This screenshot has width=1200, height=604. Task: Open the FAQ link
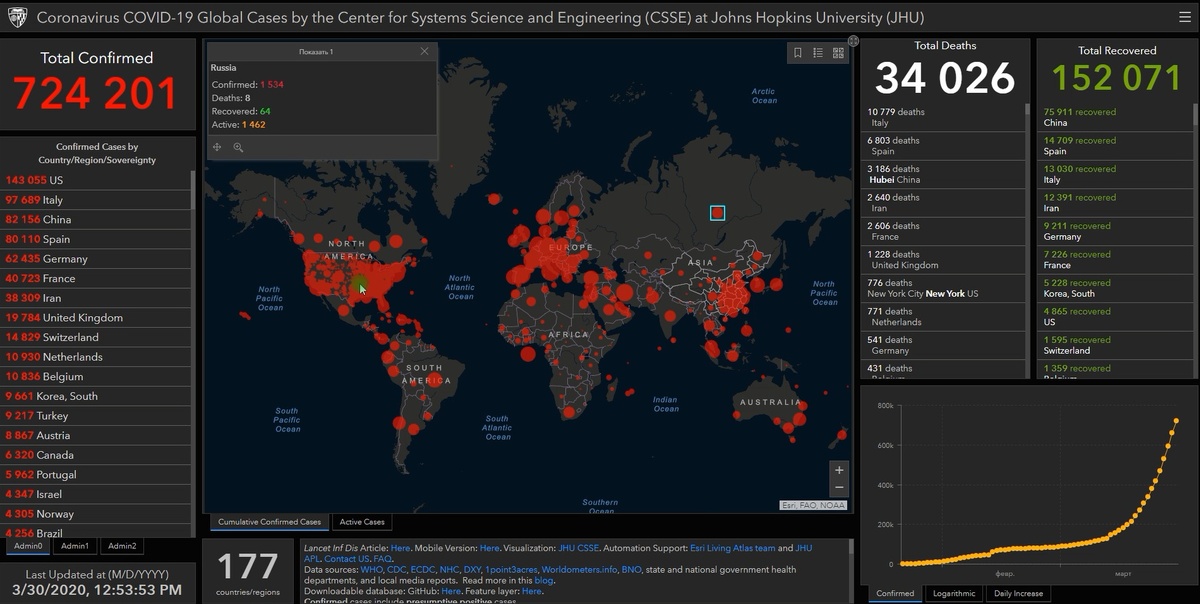(x=382, y=559)
